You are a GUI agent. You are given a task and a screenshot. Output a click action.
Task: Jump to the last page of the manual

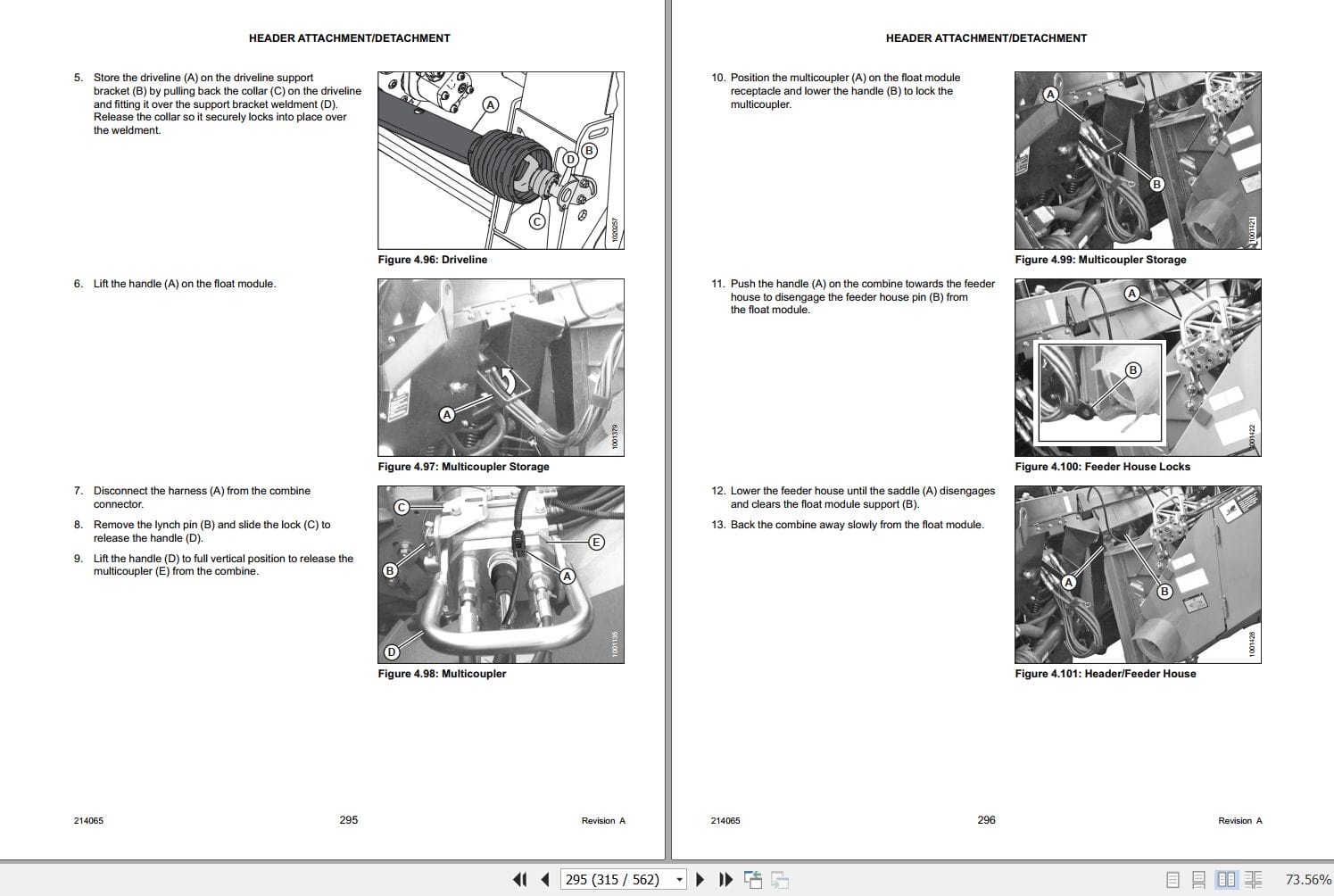(x=725, y=879)
